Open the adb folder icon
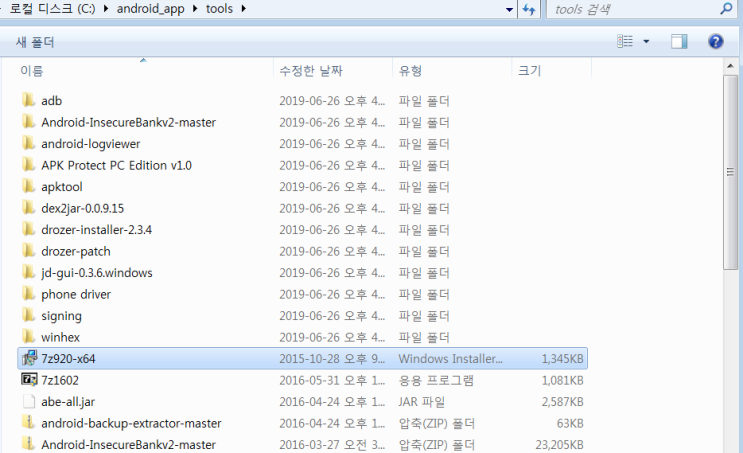 (x=28, y=100)
